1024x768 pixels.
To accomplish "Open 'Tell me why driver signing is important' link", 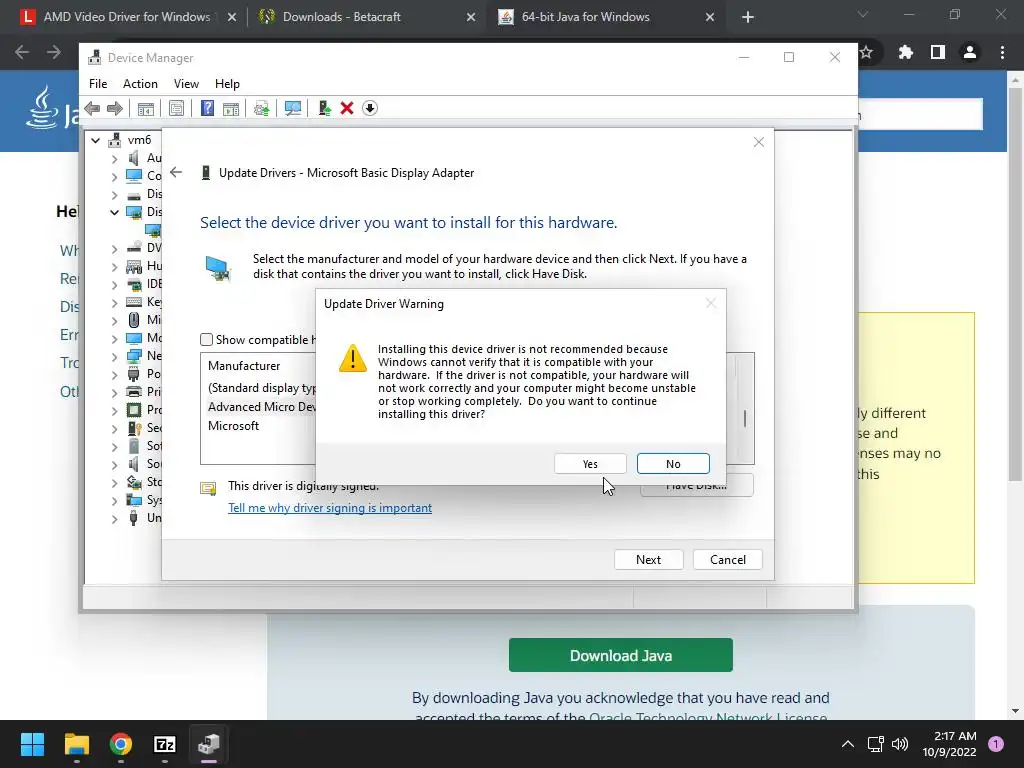I will 330,508.
